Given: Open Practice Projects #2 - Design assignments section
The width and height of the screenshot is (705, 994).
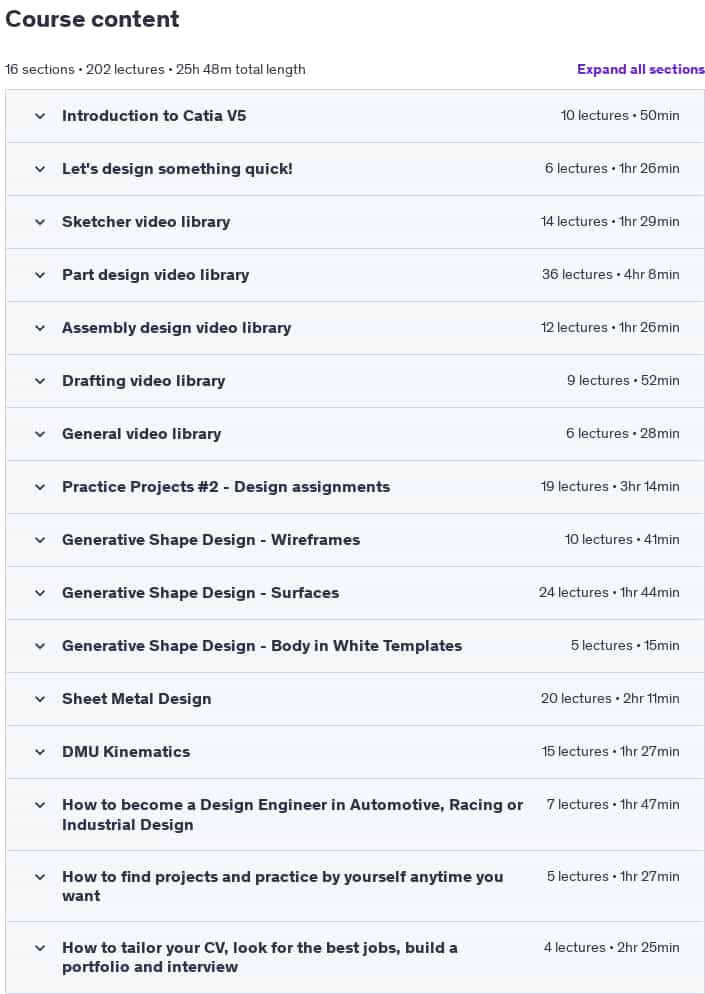Looking at the screenshot, I should [355, 487].
